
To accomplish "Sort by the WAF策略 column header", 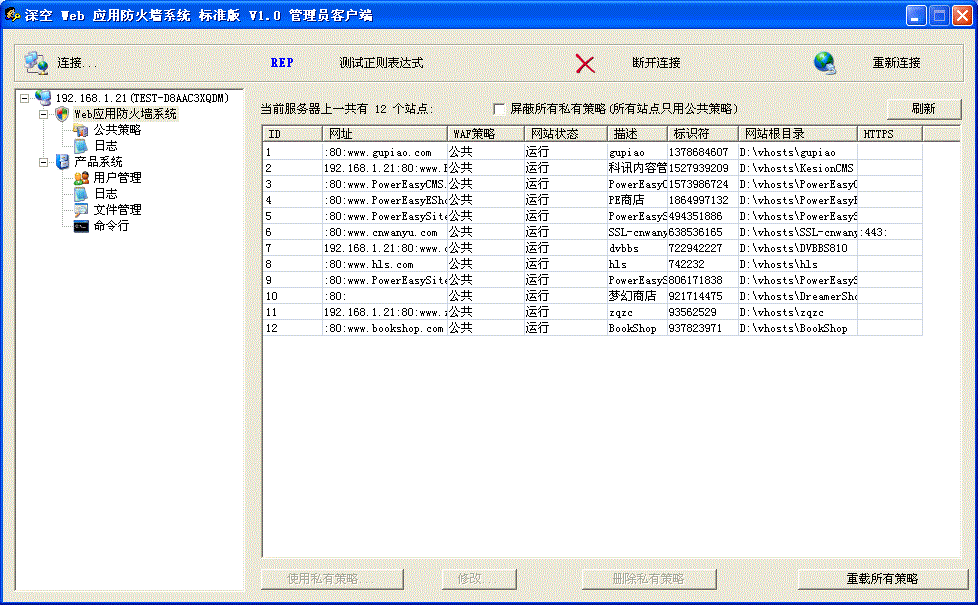I will (x=486, y=134).
